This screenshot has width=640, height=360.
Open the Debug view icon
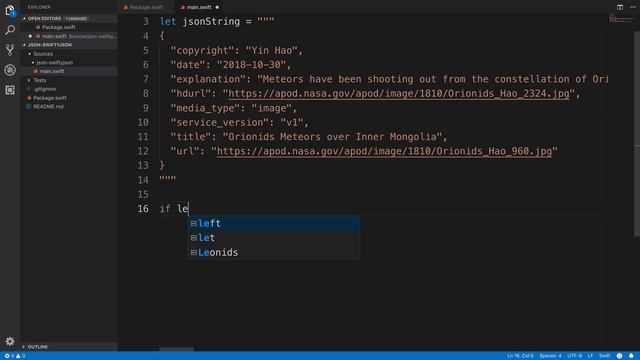10,70
